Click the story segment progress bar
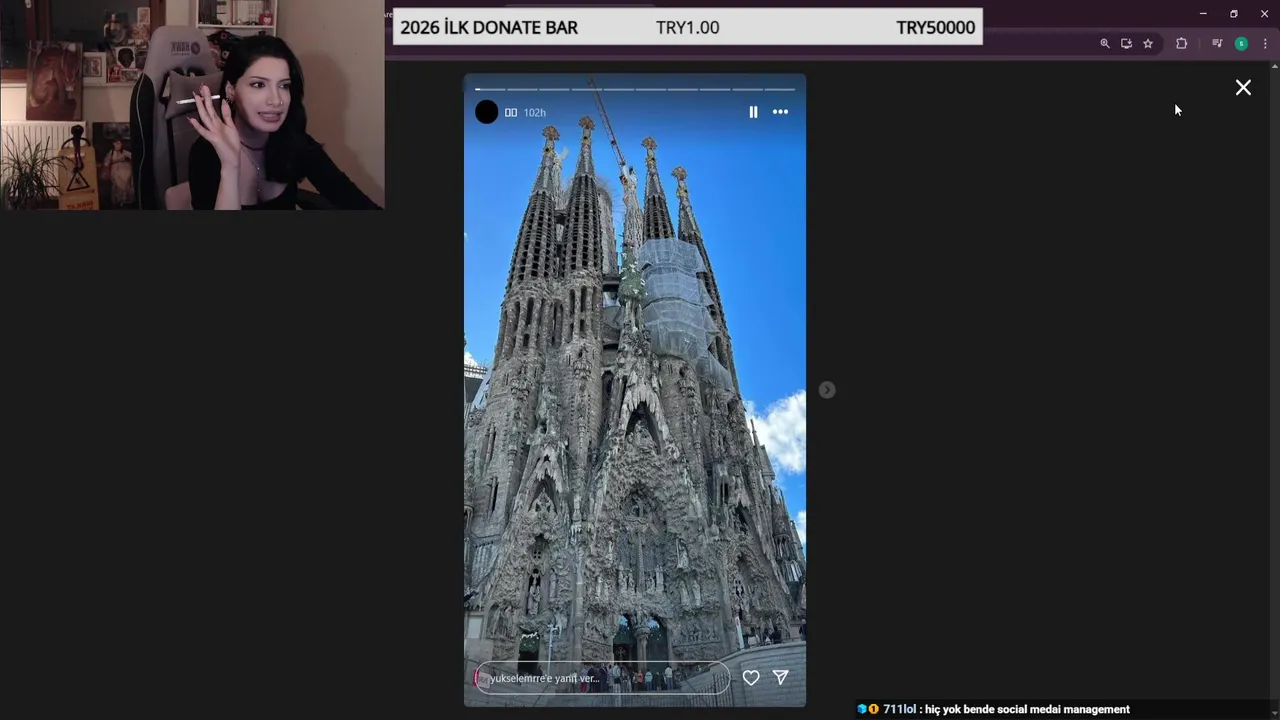Viewport: 1280px width, 720px height. (635, 89)
